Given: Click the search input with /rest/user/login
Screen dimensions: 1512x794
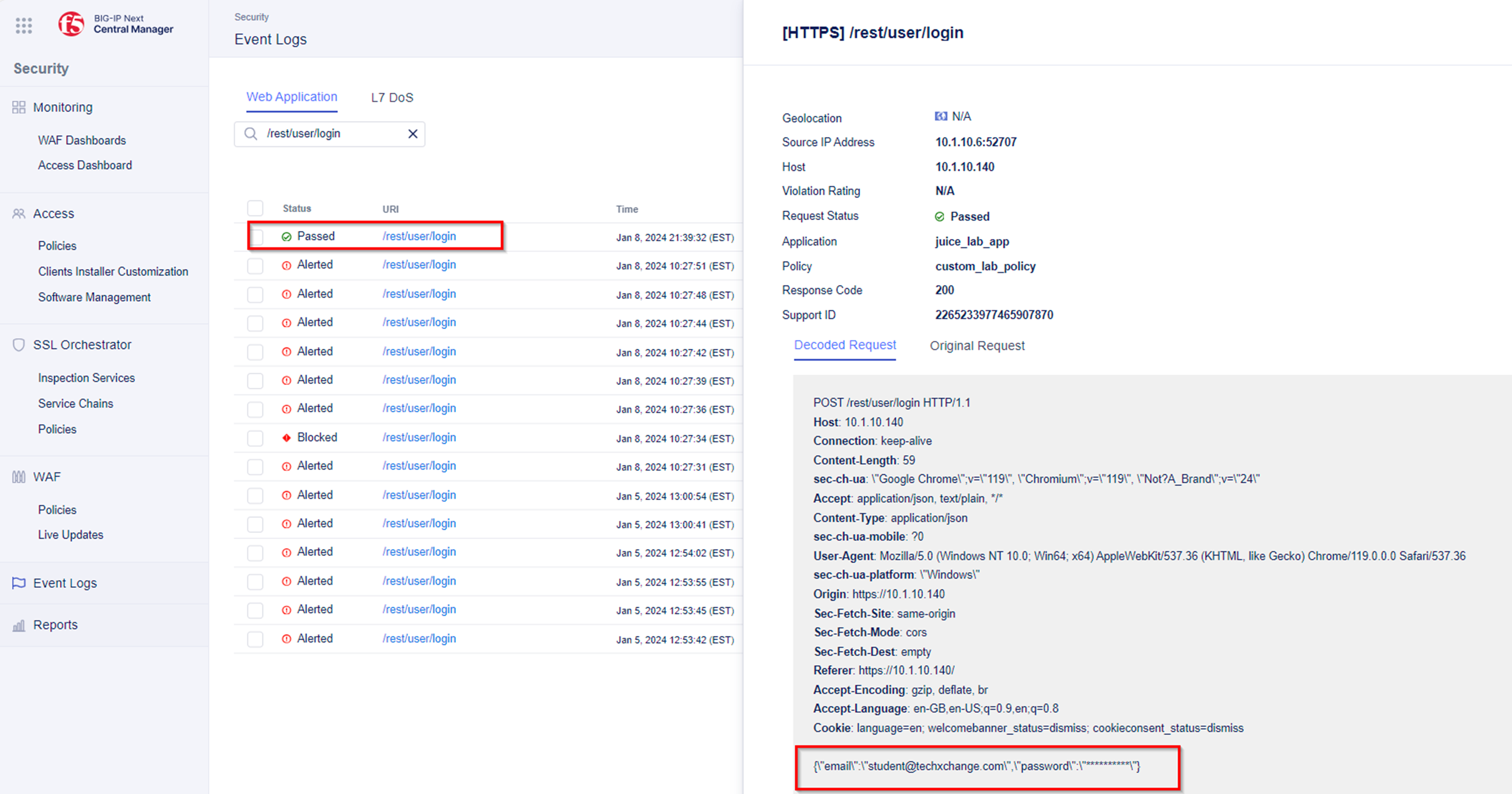Looking at the screenshot, I should tap(330, 134).
